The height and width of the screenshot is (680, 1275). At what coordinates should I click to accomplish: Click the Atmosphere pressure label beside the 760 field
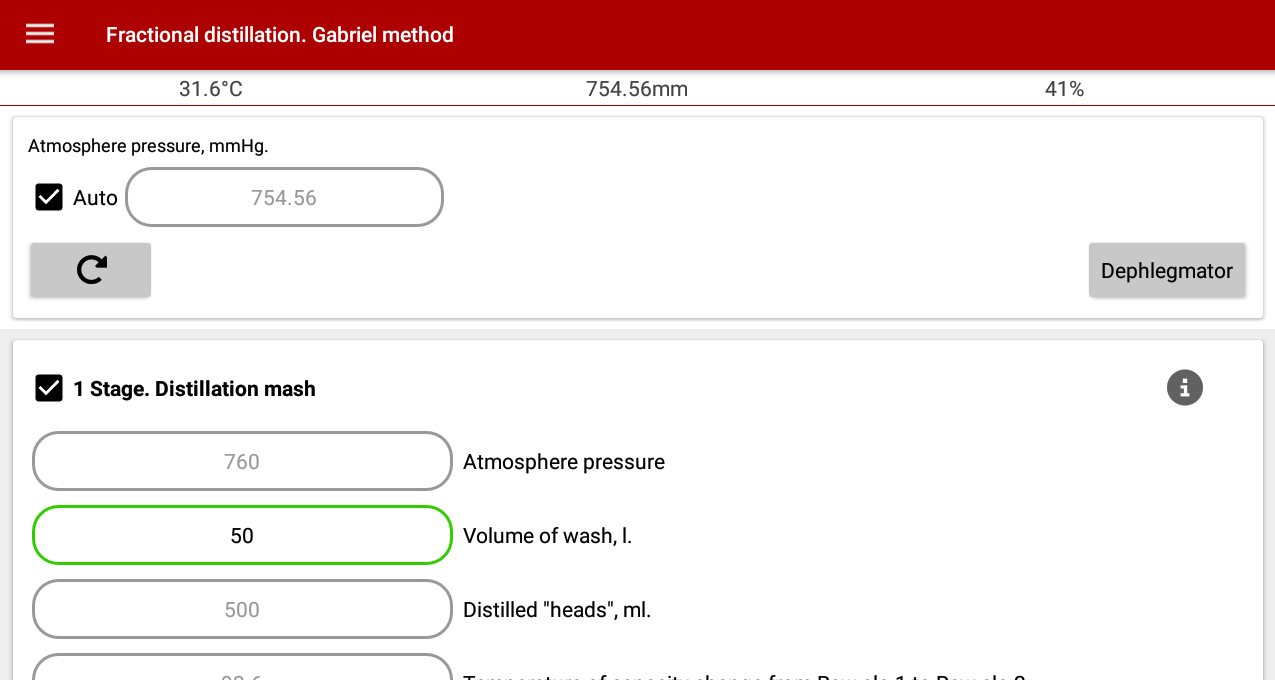point(564,462)
